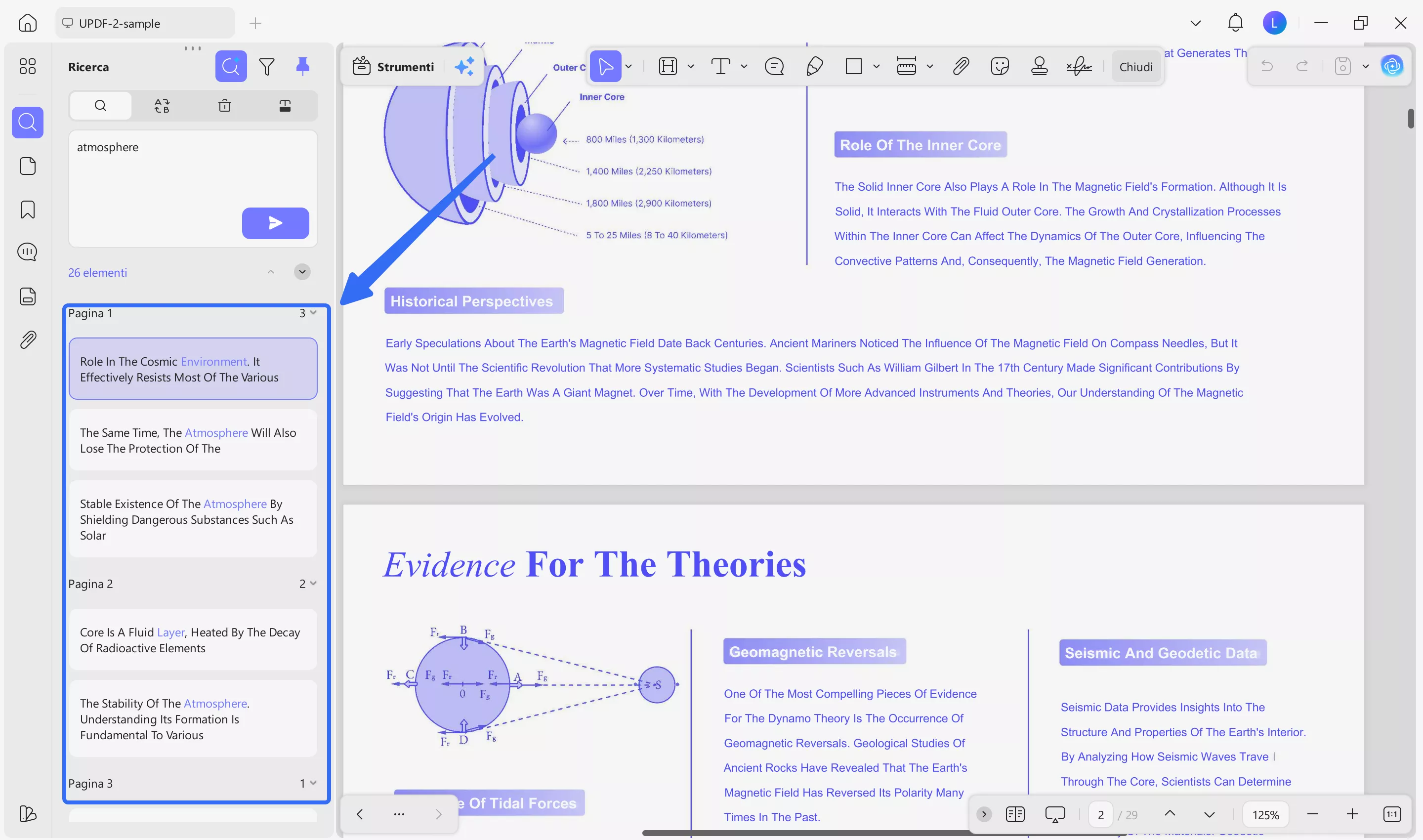Open the measure tool dropdown
Image resolution: width=1423 pixels, height=840 pixels.
(929, 66)
